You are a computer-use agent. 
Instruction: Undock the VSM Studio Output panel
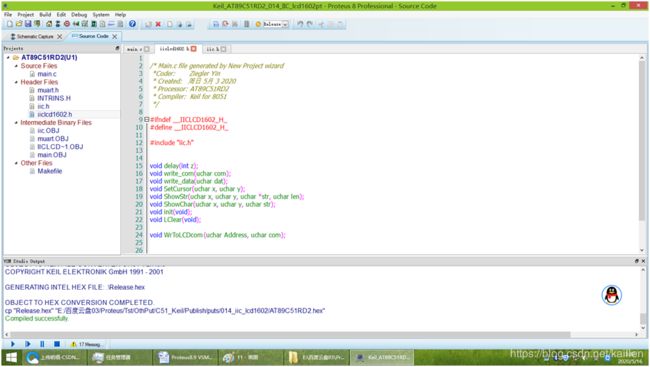click(637, 261)
